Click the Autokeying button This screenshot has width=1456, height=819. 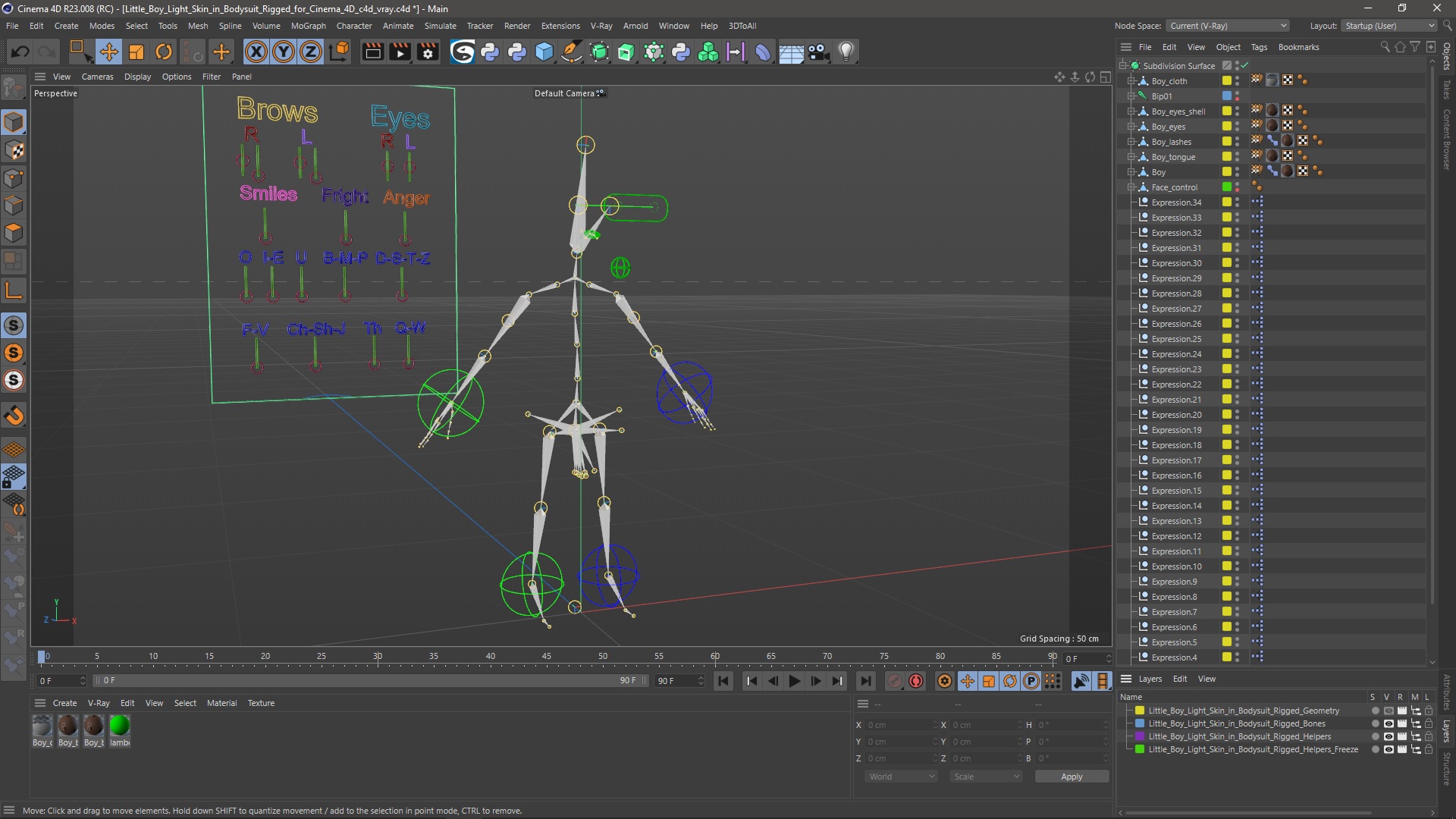click(x=916, y=681)
